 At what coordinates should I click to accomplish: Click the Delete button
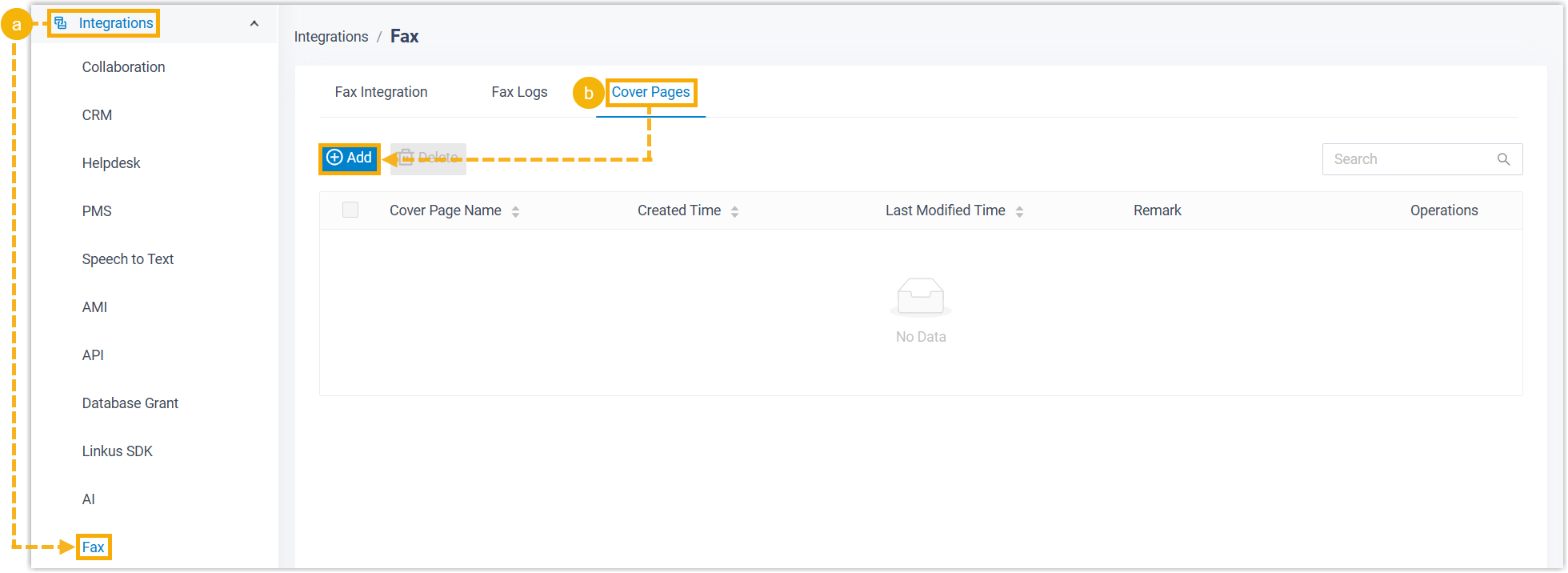[429, 158]
